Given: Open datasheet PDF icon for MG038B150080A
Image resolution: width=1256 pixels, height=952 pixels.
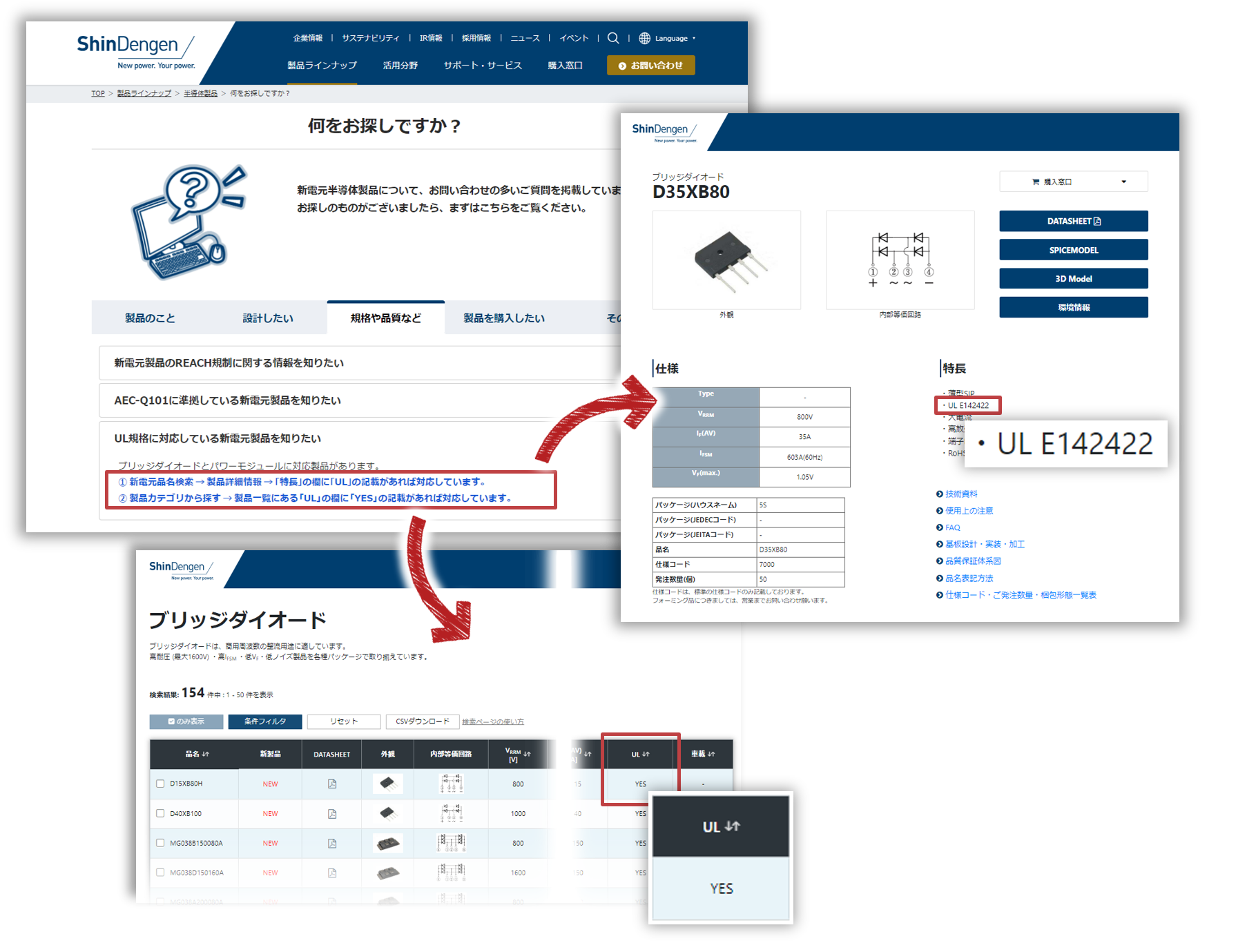Looking at the screenshot, I should tap(332, 843).
